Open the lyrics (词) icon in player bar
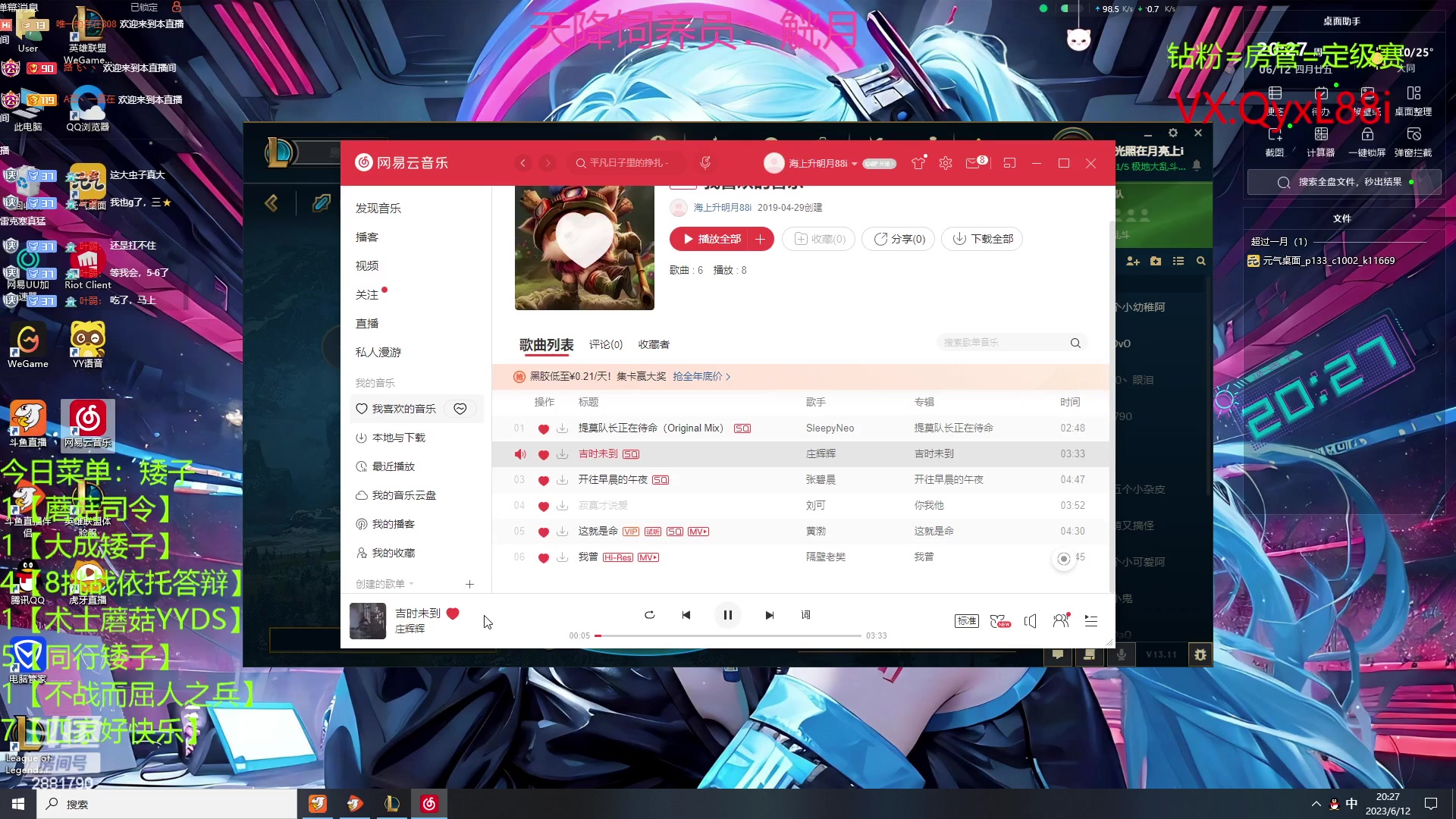Image resolution: width=1456 pixels, height=819 pixels. (806, 615)
